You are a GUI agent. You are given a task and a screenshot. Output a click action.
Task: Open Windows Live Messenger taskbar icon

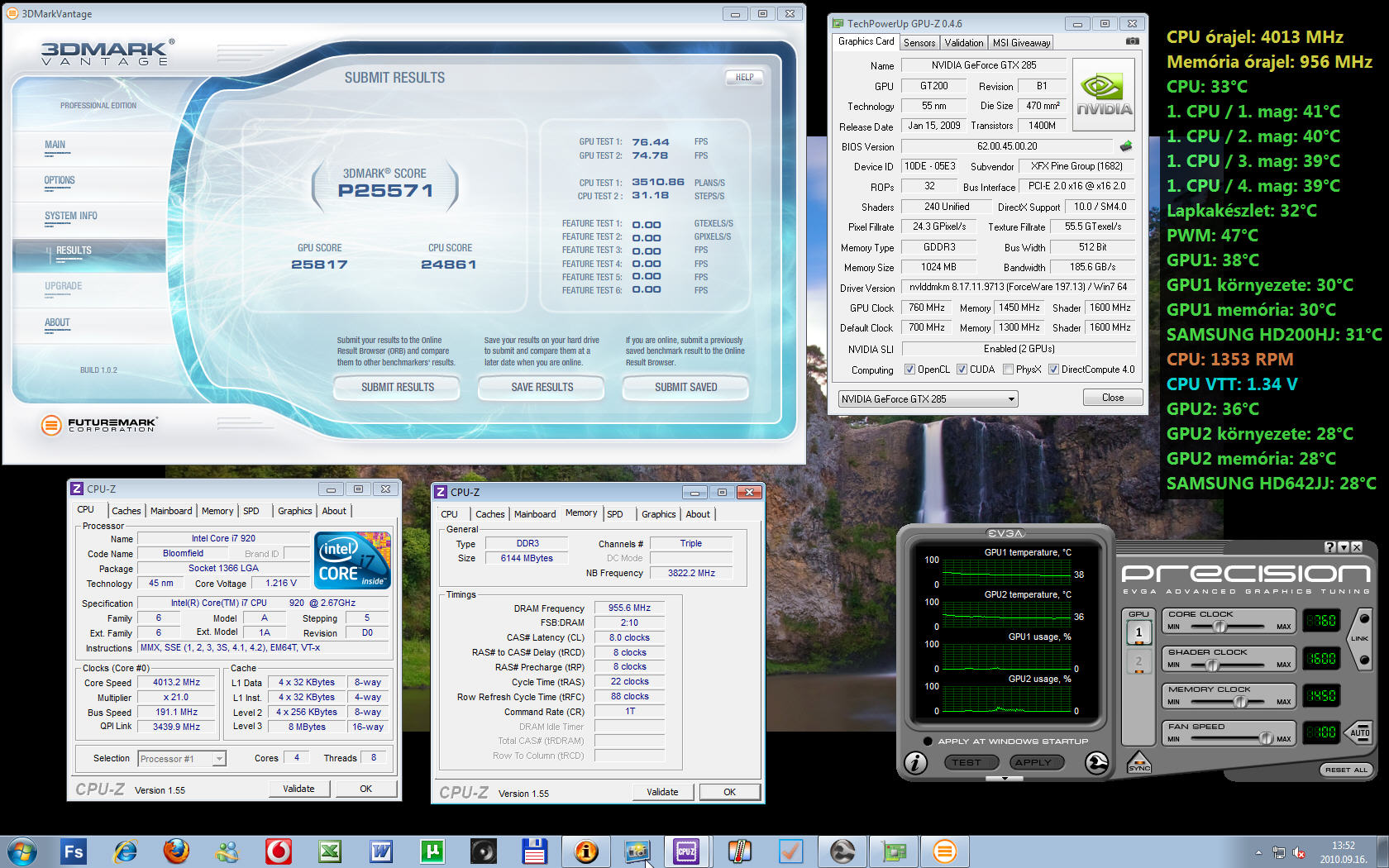pos(227,851)
